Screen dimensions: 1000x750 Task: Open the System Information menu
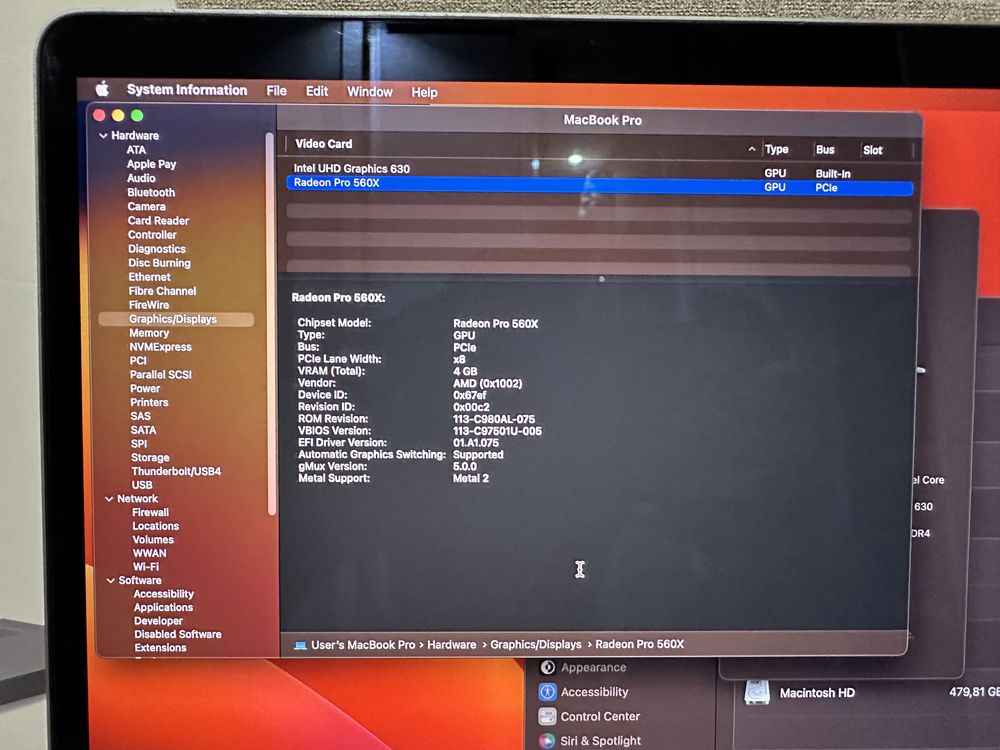click(187, 90)
